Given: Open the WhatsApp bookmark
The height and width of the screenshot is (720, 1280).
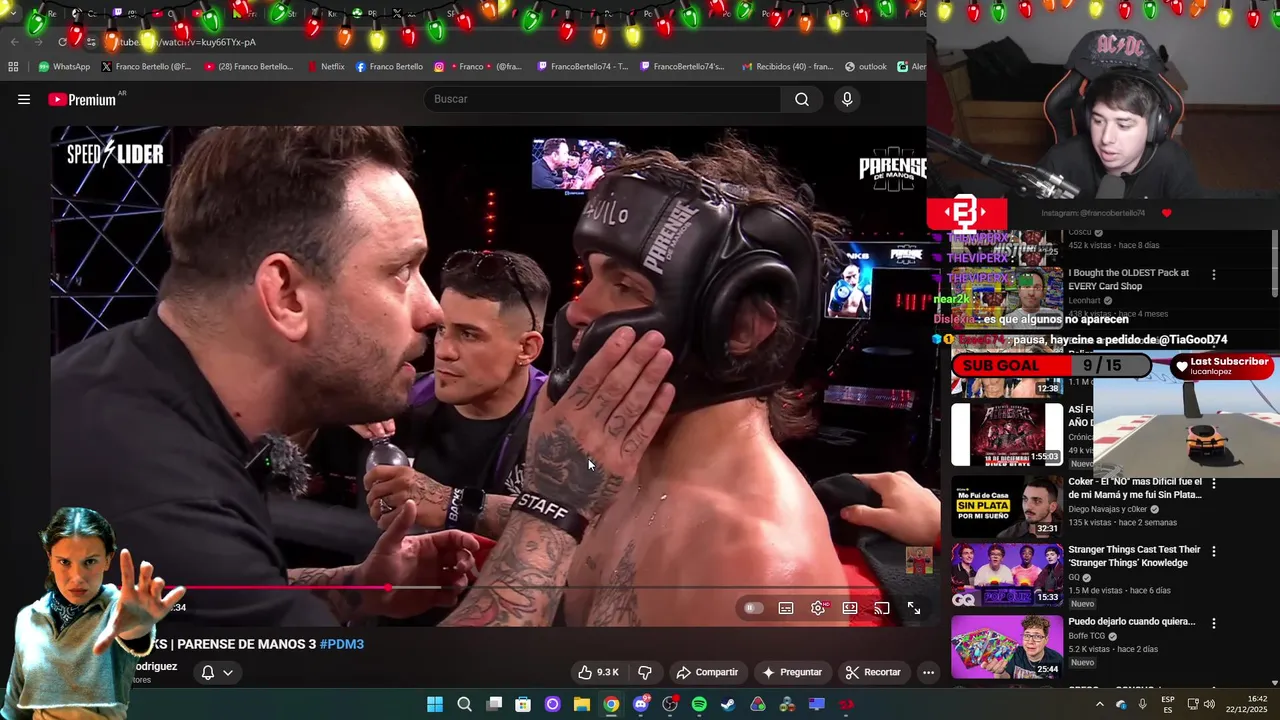Looking at the screenshot, I should [64, 67].
